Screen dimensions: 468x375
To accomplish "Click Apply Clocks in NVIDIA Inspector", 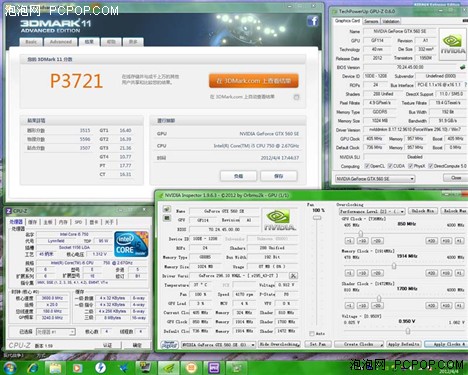I will click(x=446, y=344).
